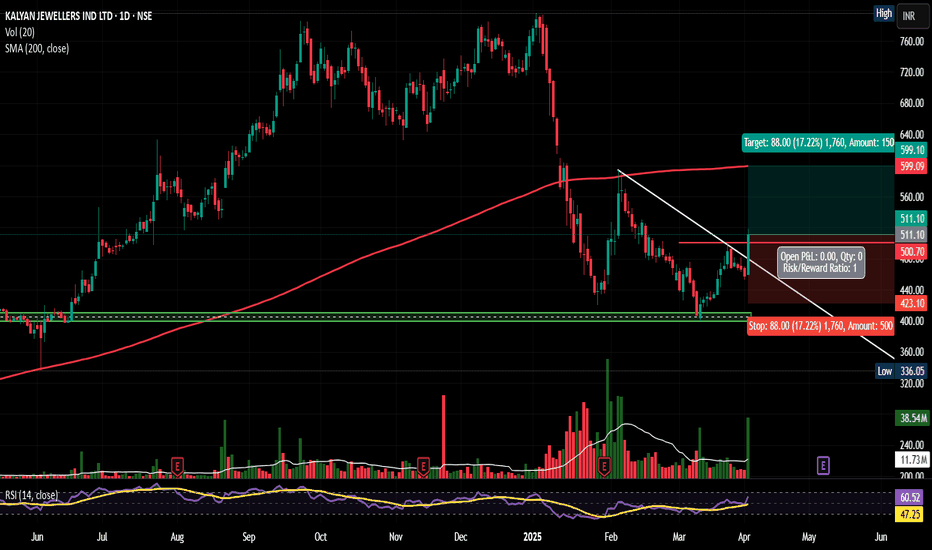Click the Apr label on time axis
This screenshot has width=932, height=550.
(744, 537)
